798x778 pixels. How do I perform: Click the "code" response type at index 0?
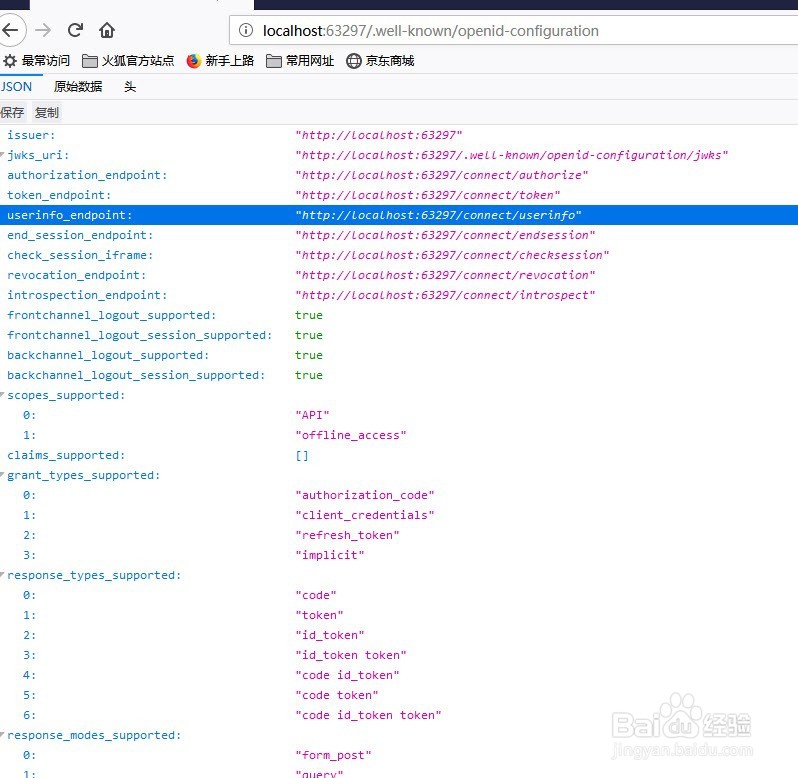(x=316, y=595)
